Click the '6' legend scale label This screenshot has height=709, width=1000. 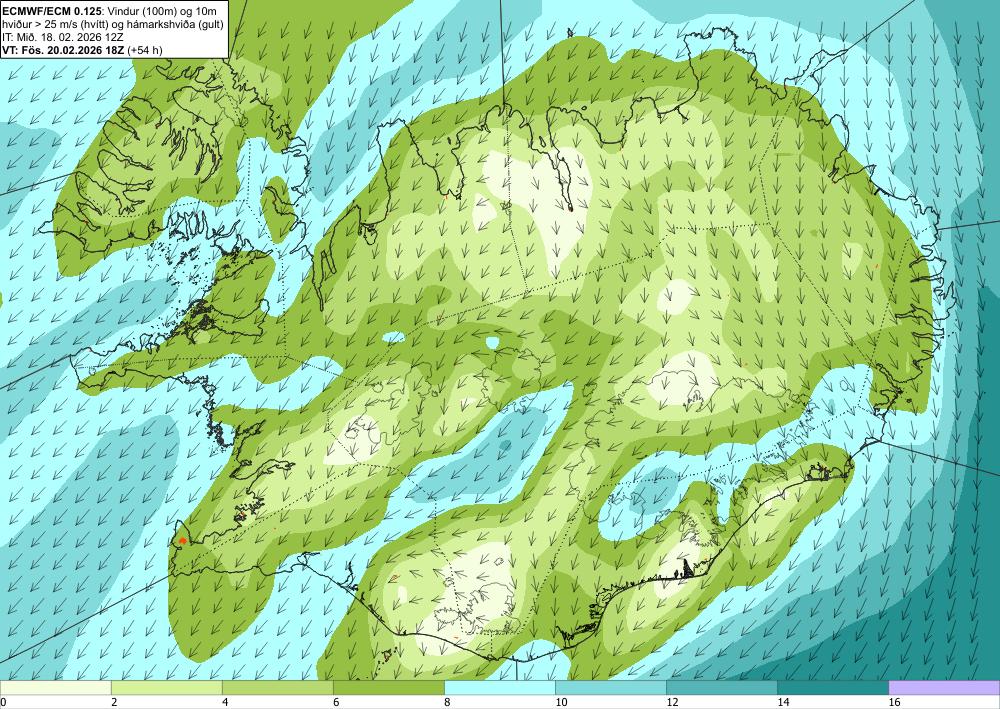[336, 703]
